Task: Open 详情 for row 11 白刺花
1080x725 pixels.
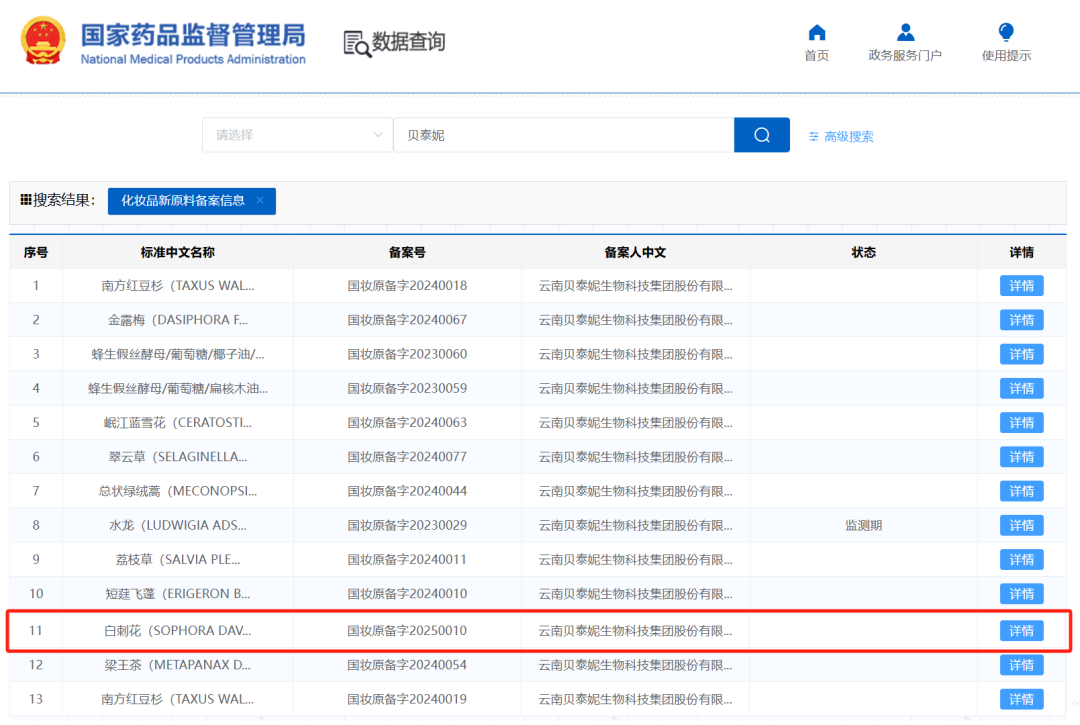Action: (x=1021, y=631)
